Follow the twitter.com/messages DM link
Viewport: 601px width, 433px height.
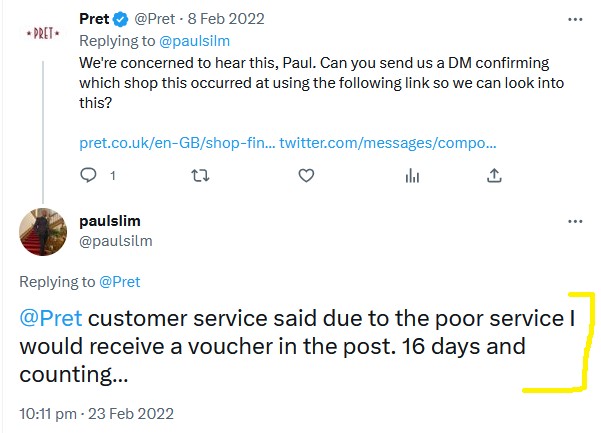click(x=383, y=144)
